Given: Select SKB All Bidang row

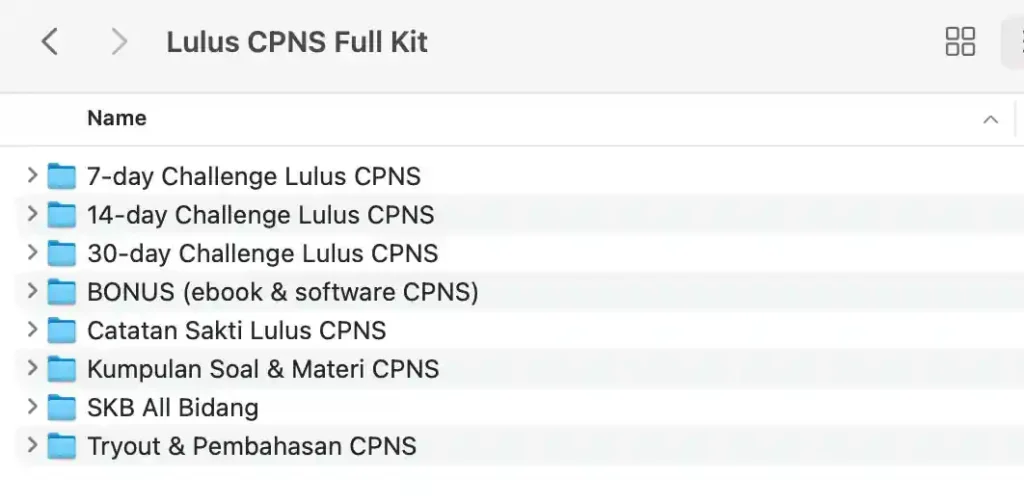Looking at the screenshot, I should coord(520,408).
